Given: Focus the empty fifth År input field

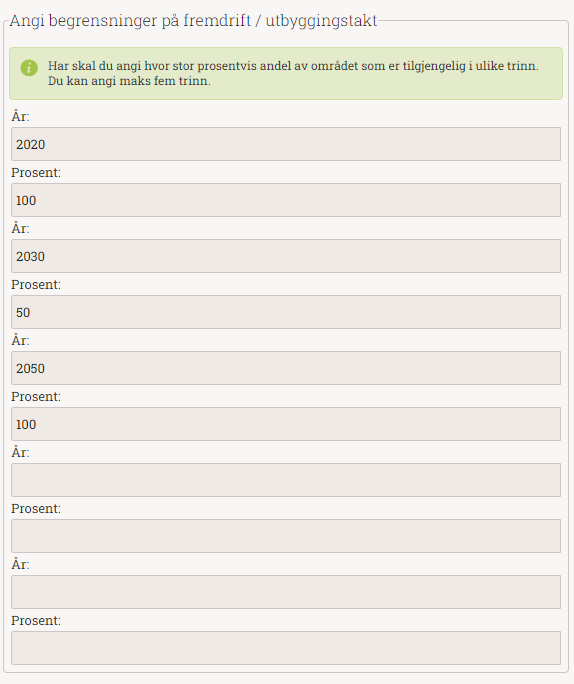Looking at the screenshot, I should tap(286, 592).
